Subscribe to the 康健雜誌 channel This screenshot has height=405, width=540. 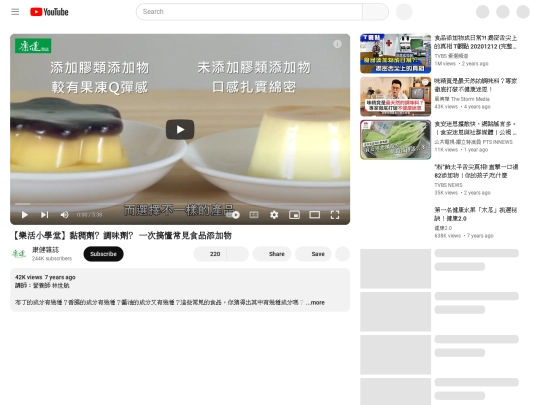[103, 254]
